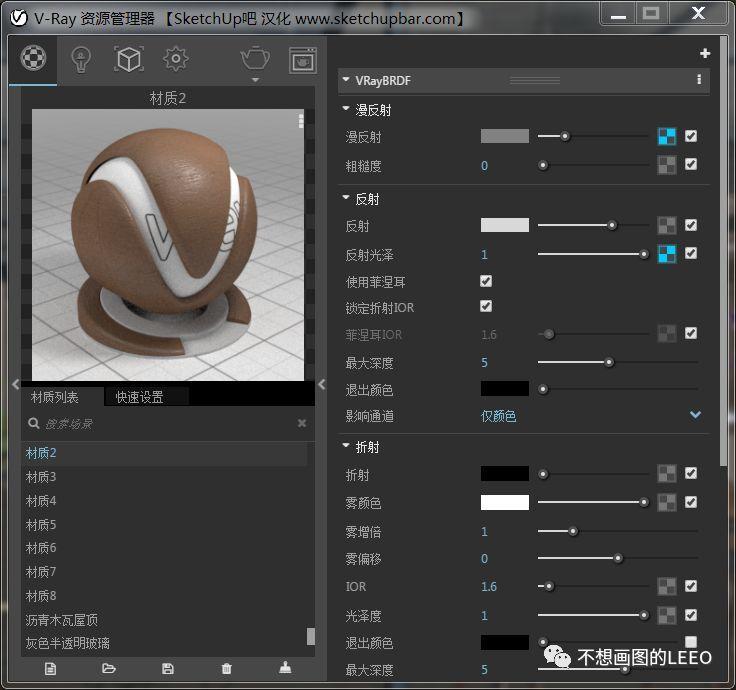This screenshot has width=736, height=690.
Task: Open the Materials tab icon
Action: point(33,59)
